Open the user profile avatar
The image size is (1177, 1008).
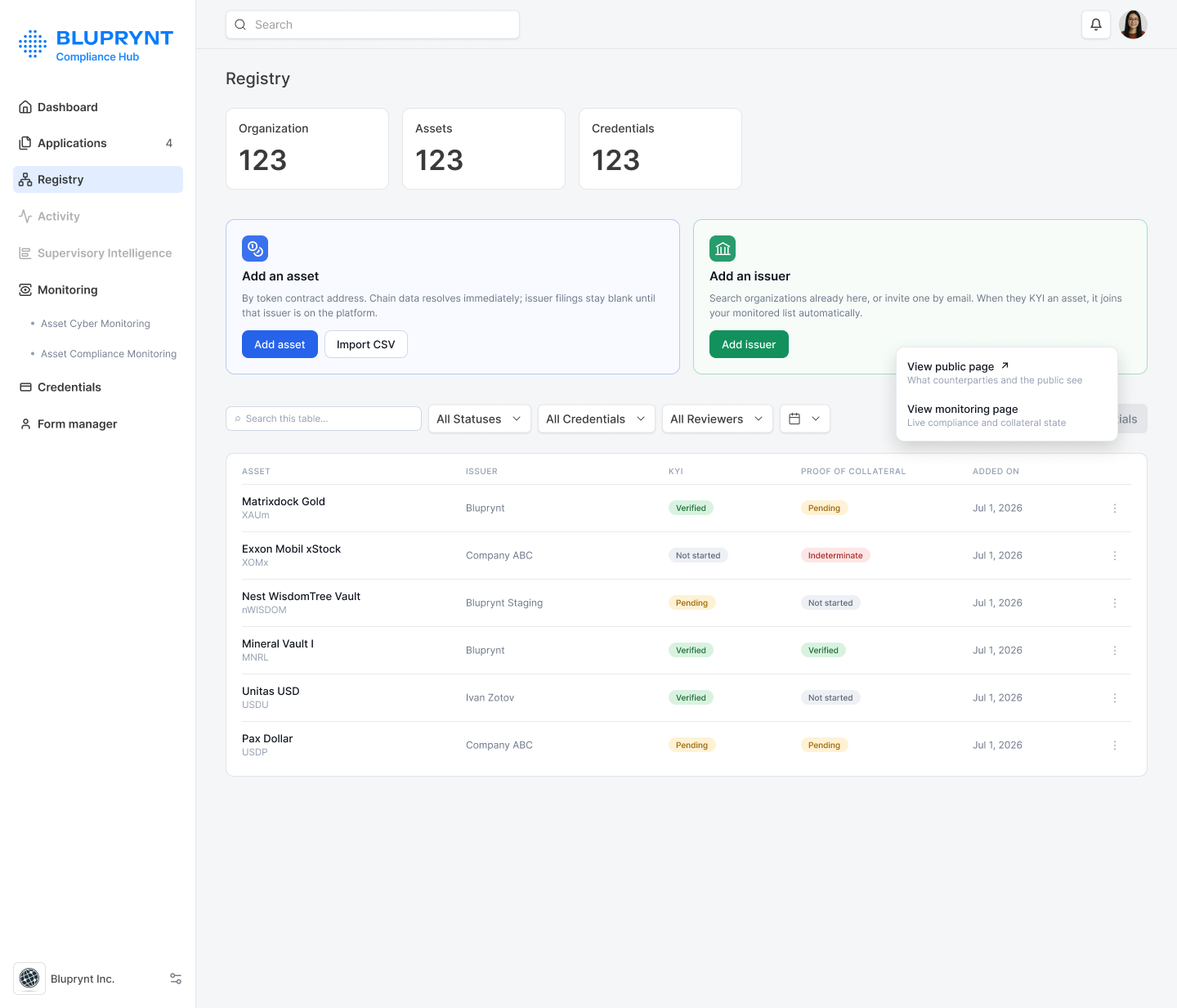point(1133,25)
